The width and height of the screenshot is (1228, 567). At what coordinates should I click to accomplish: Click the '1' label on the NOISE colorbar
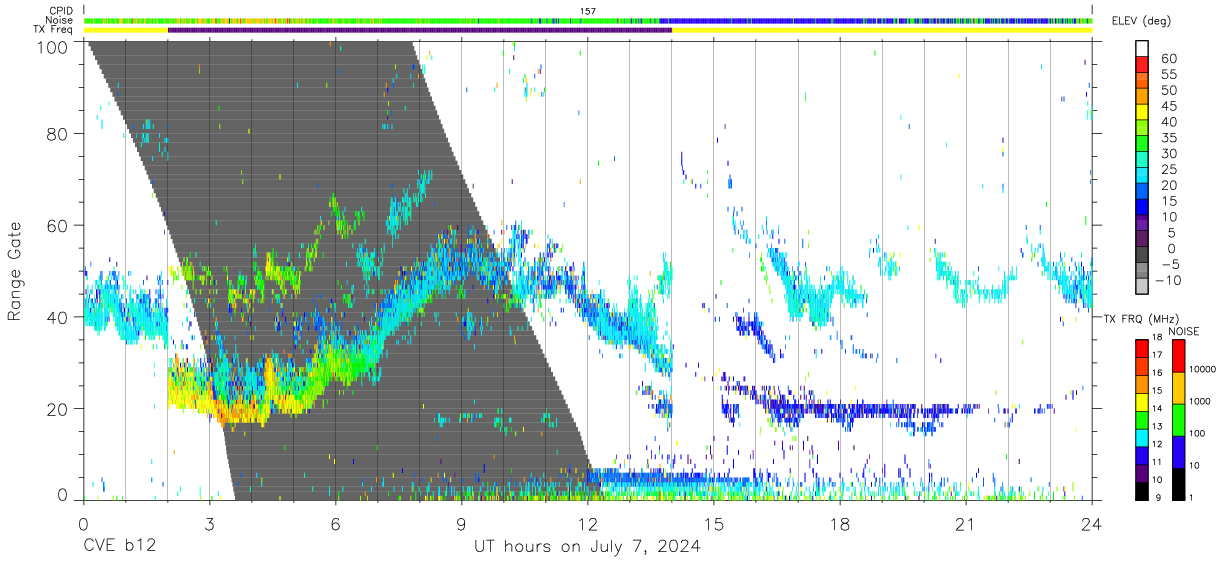pos(1191,497)
